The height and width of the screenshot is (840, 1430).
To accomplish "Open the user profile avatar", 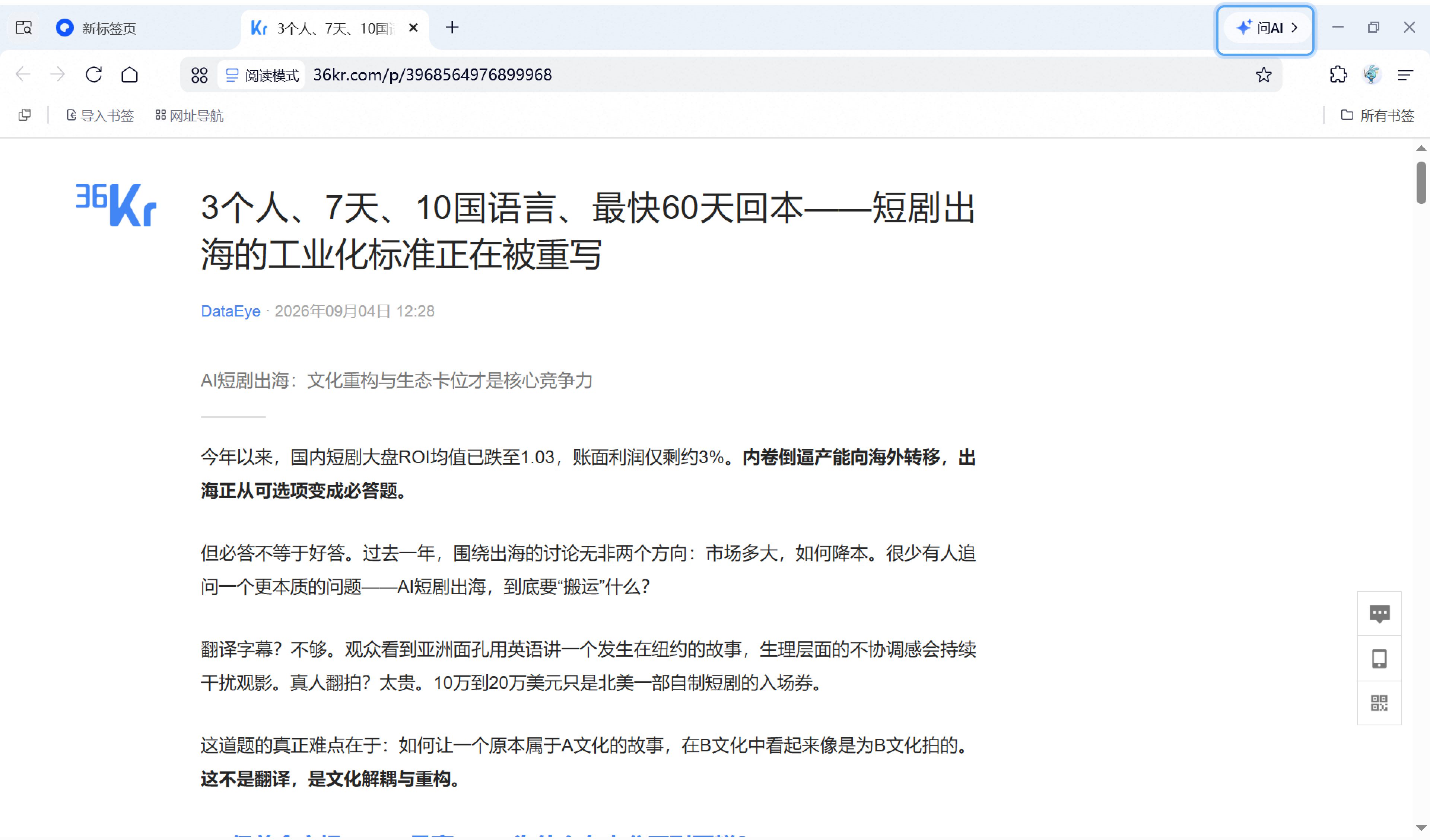I will point(1372,74).
